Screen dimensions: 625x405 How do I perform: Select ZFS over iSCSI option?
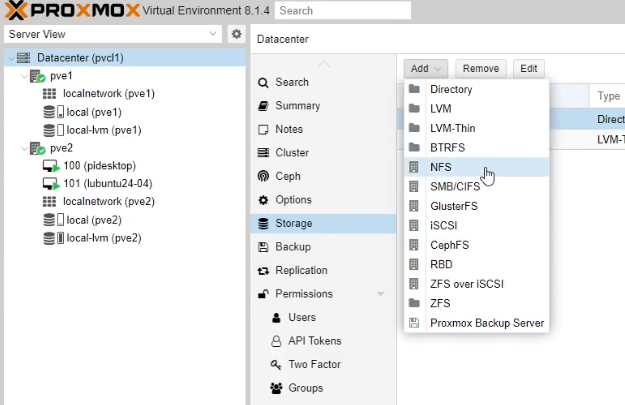(x=477, y=284)
